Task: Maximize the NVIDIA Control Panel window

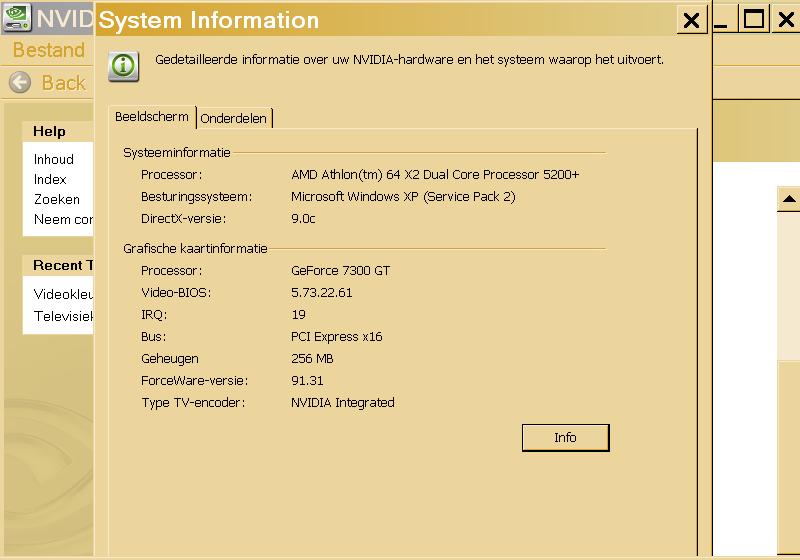Action: (x=754, y=19)
